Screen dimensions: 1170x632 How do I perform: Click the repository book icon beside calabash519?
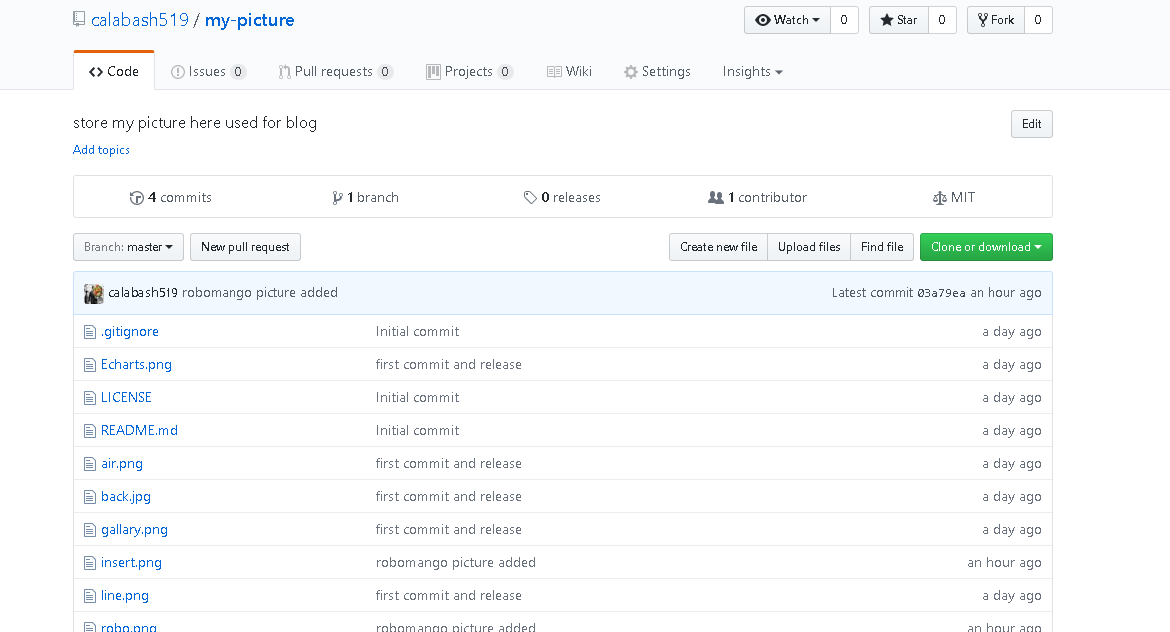click(79, 19)
